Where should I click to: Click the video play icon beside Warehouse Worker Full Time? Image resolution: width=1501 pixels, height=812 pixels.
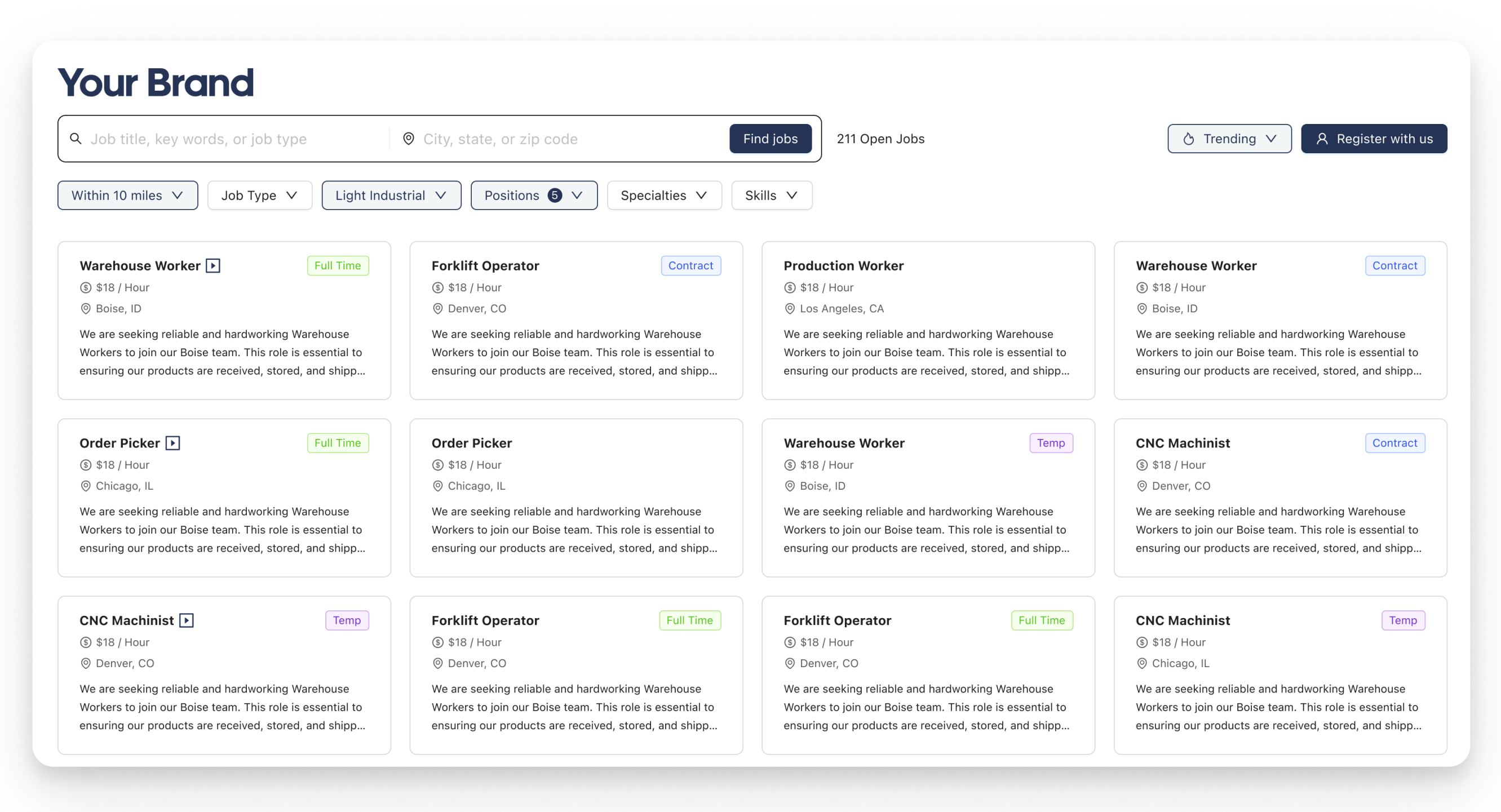pyautogui.click(x=212, y=265)
